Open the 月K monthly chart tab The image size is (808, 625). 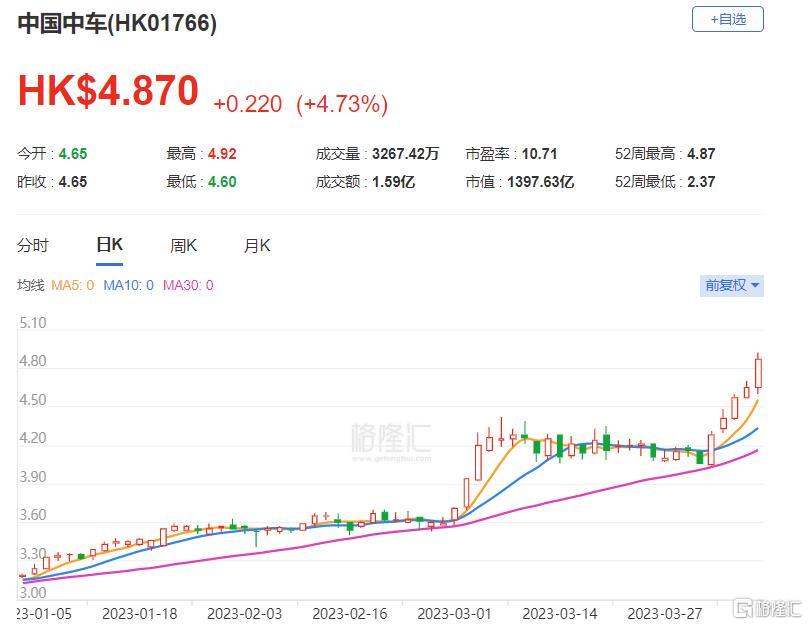[x=257, y=245]
